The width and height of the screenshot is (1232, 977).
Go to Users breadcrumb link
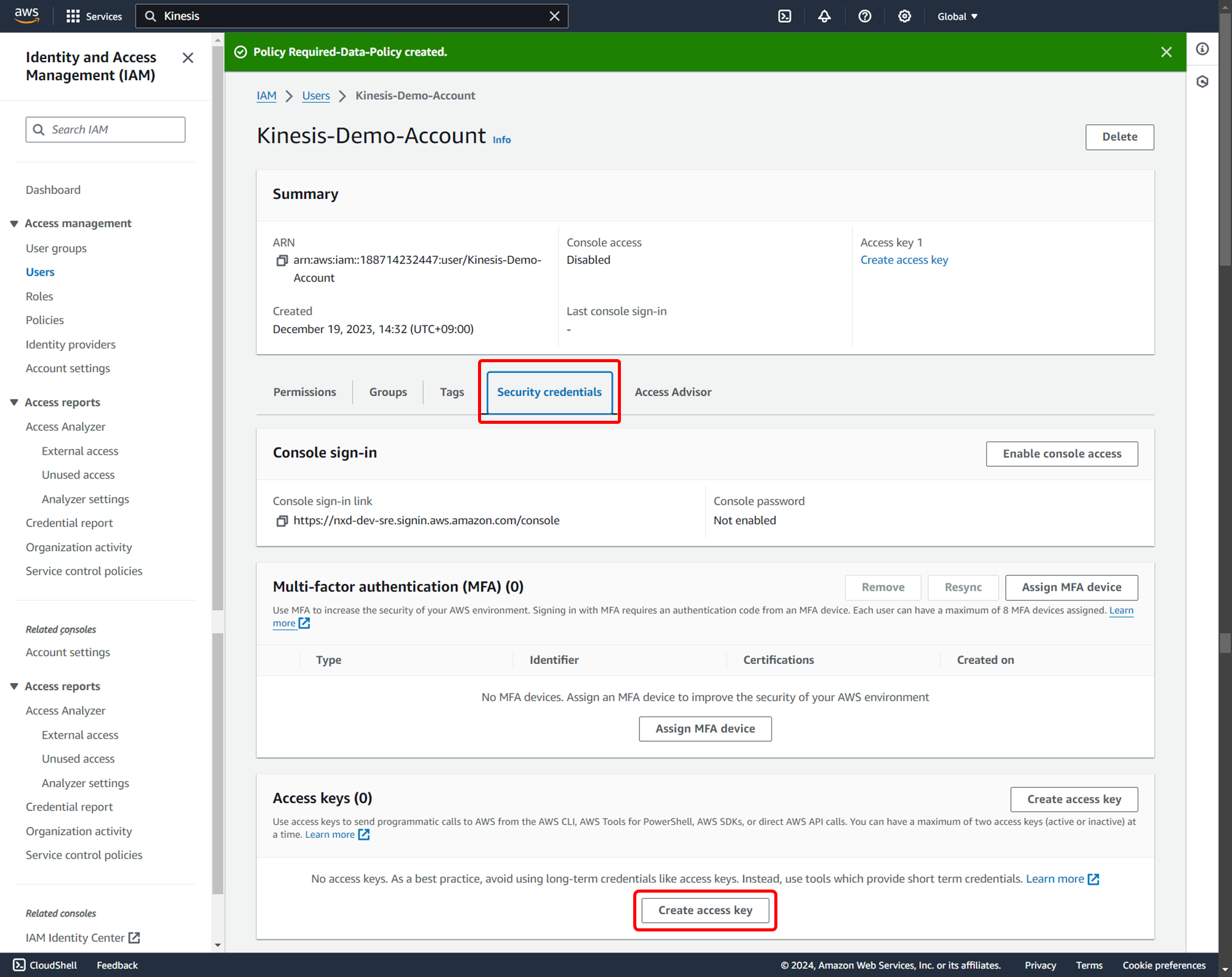(315, 95)
